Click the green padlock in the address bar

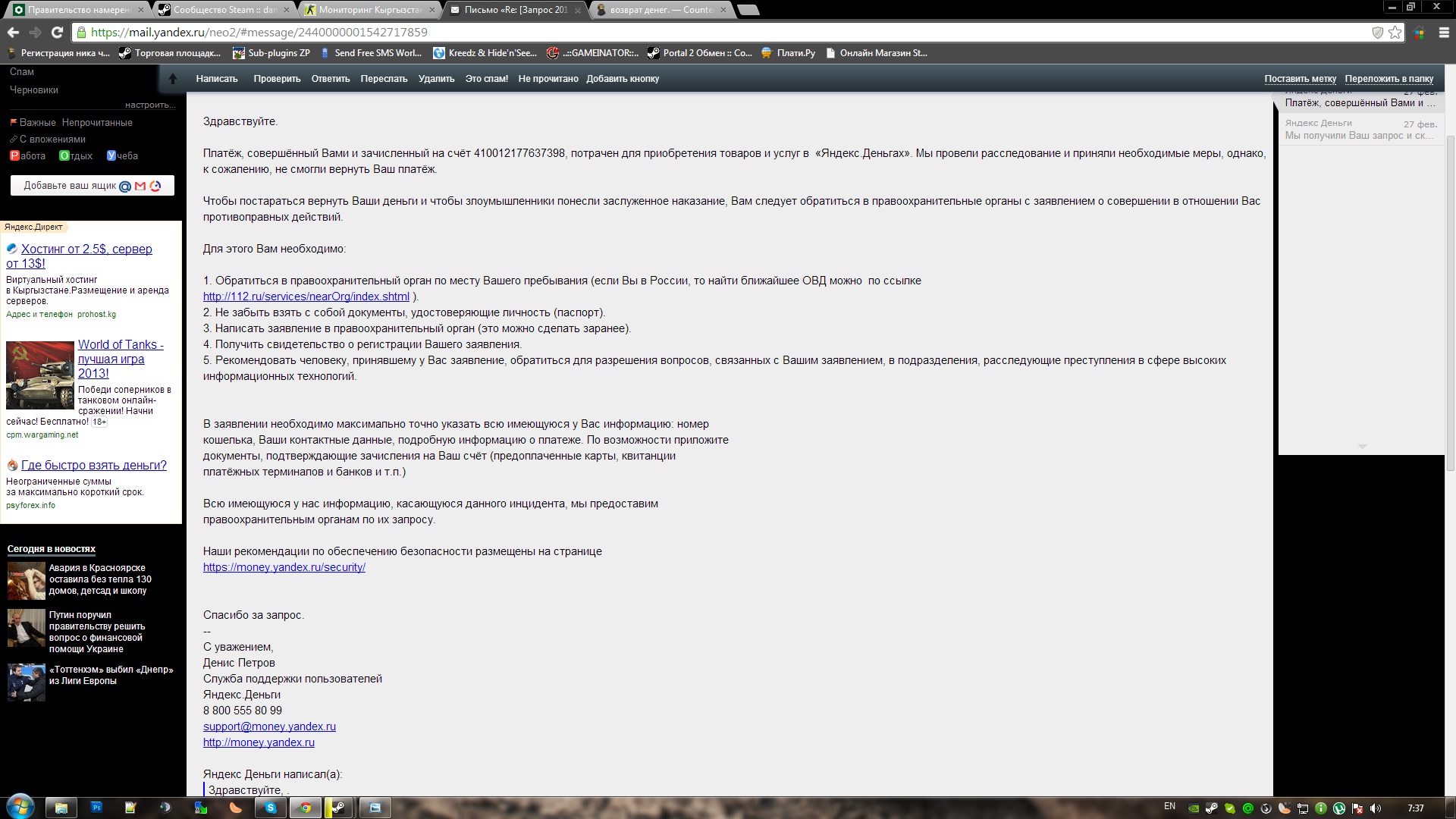81,33
